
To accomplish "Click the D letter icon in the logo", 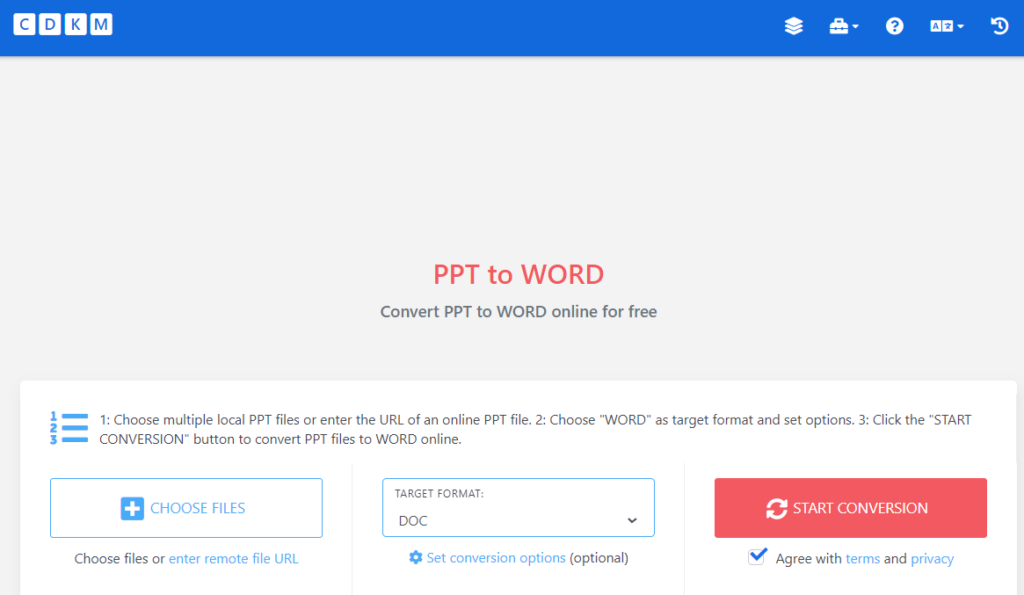I will (49, 24).
